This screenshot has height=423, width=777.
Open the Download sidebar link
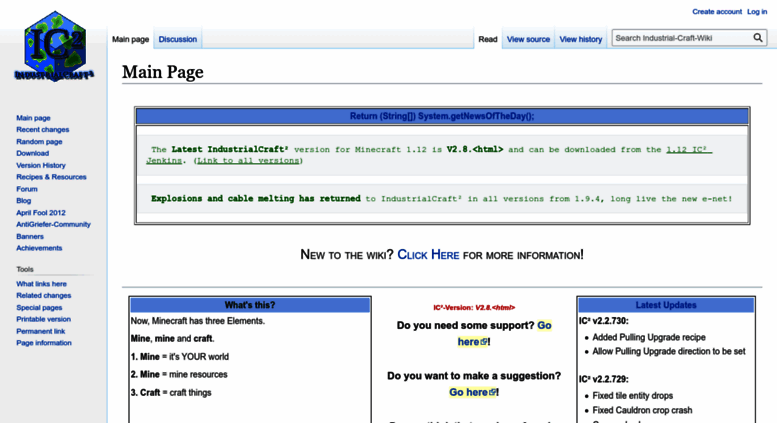coord(32,154)
